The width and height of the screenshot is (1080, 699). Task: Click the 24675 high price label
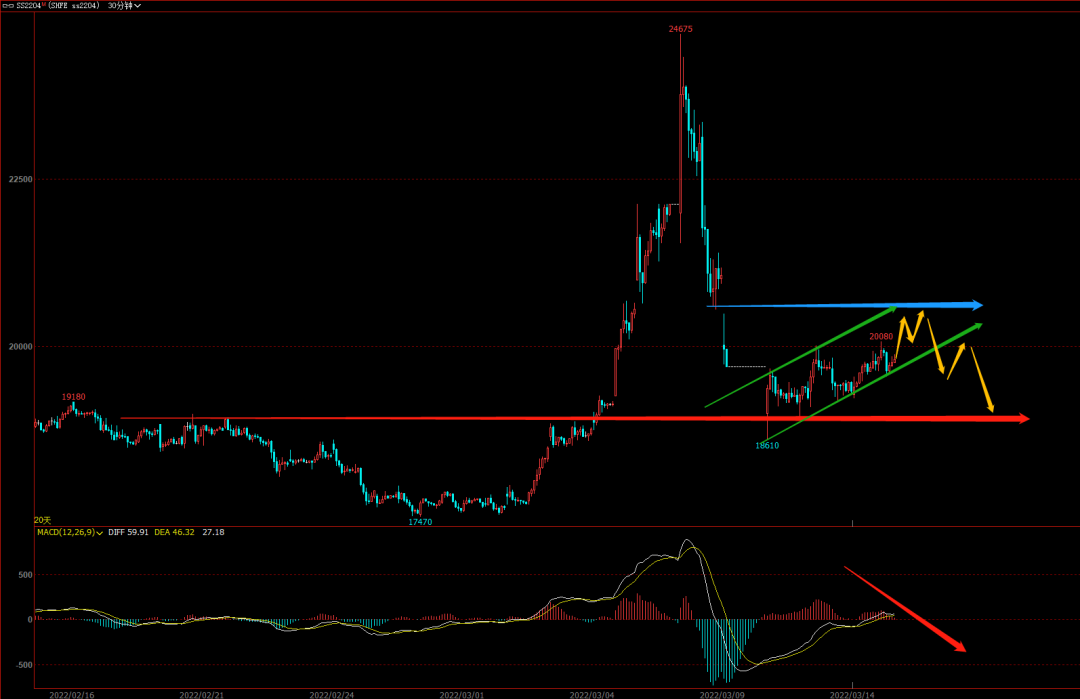tap(681, 29)
